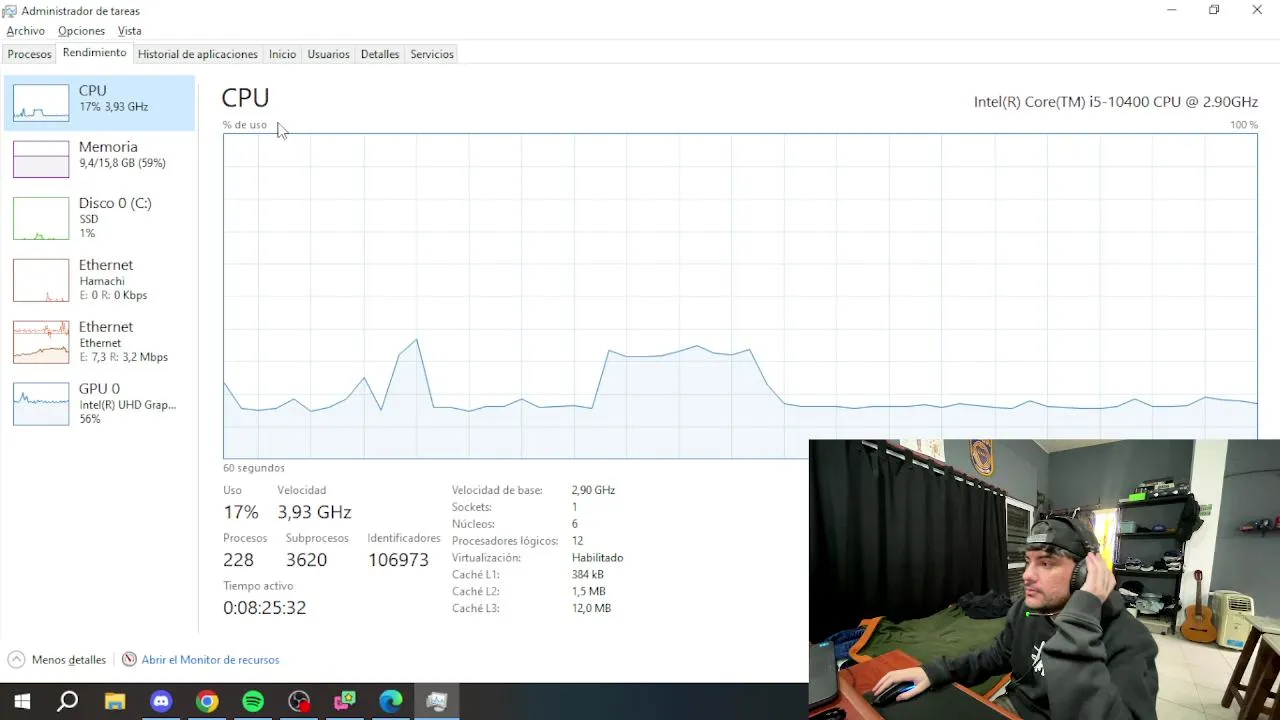
Task: Click the Subprocesos count 3620
Action: (306, 560)
